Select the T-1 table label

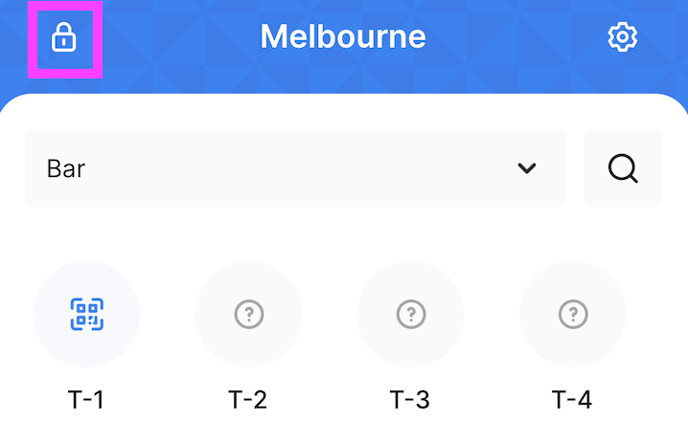[86, 400]
